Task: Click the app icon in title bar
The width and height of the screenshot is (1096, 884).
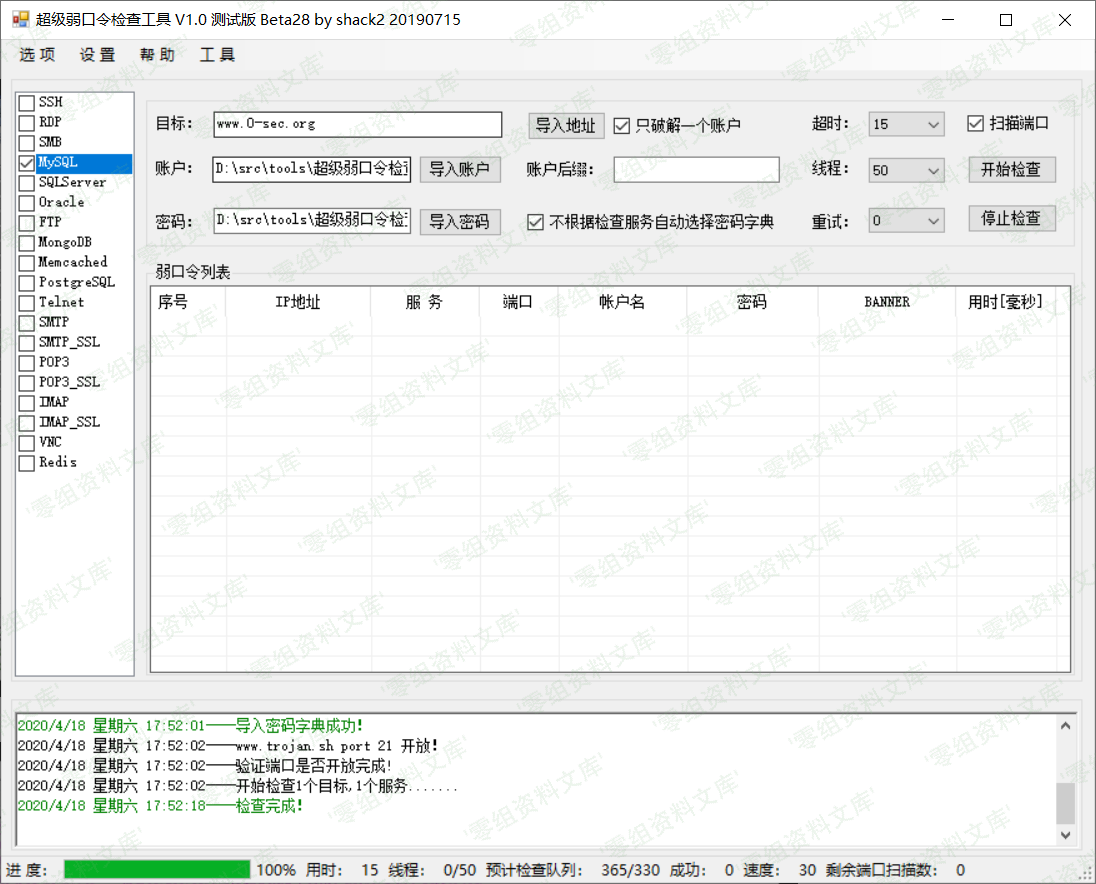Action: pos(20,20)
